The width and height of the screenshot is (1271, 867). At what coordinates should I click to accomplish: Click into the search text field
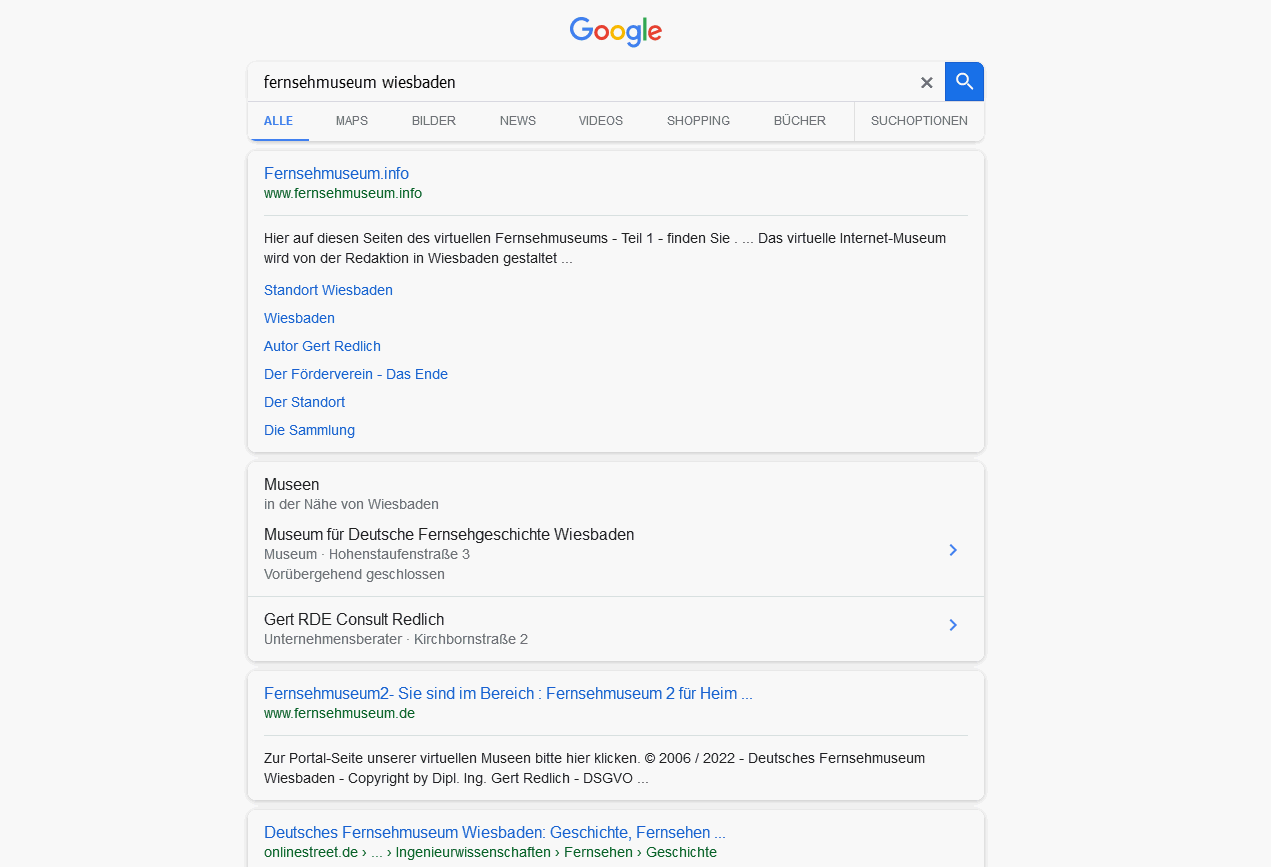click(580, 82)
